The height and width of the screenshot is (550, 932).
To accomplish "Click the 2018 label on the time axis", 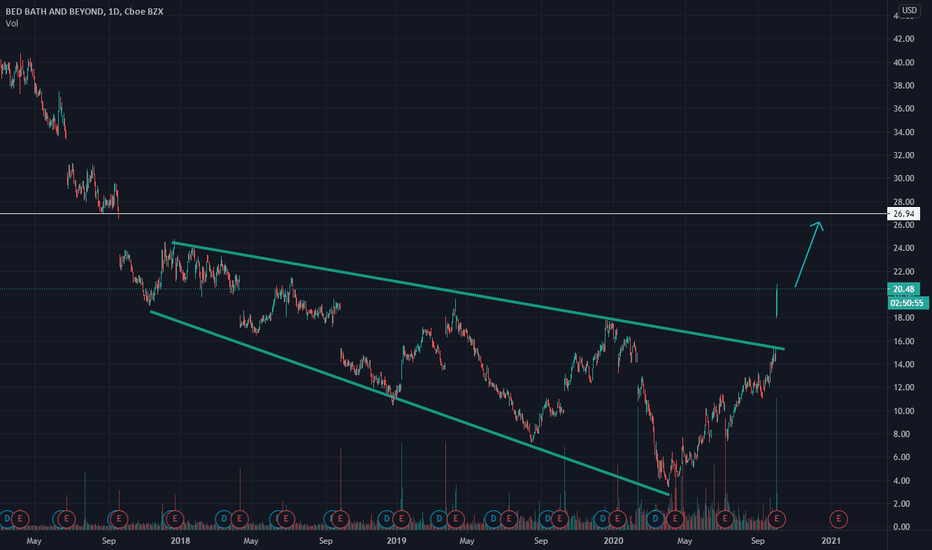I will click(x=180, y=540).
